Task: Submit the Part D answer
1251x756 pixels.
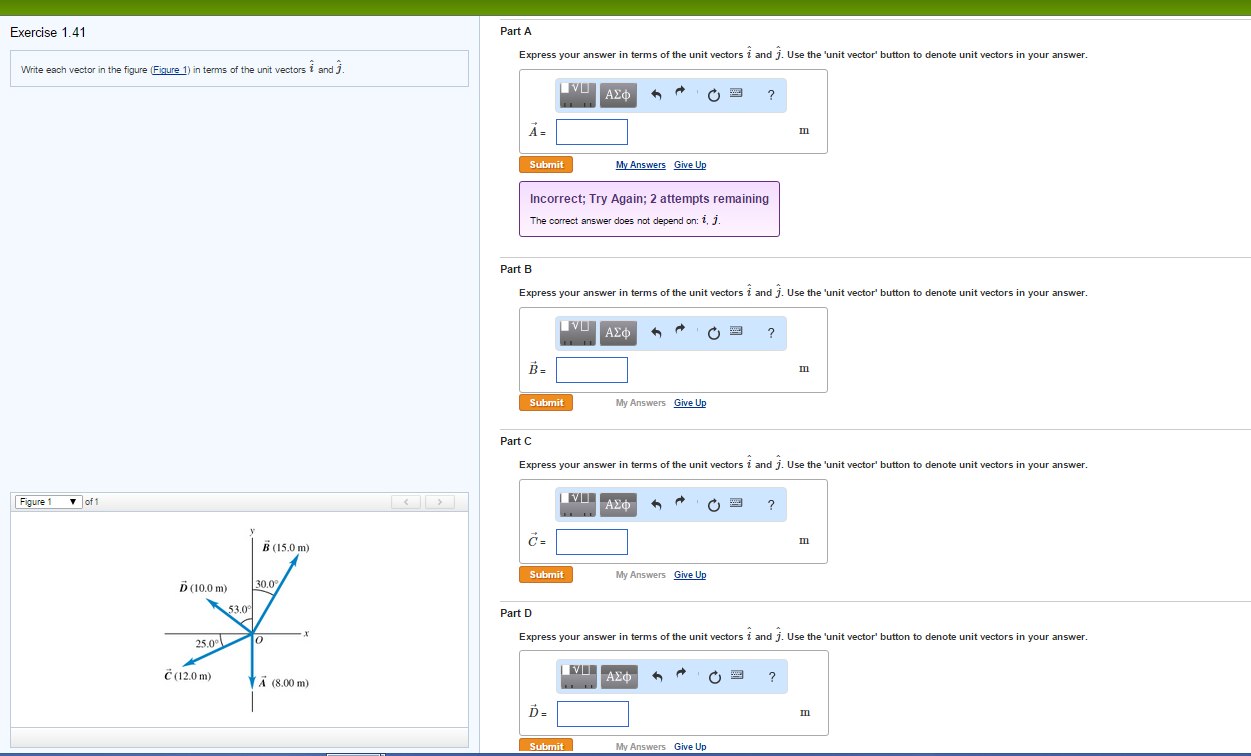Action: pyautogui.click(x=546, y=746)
